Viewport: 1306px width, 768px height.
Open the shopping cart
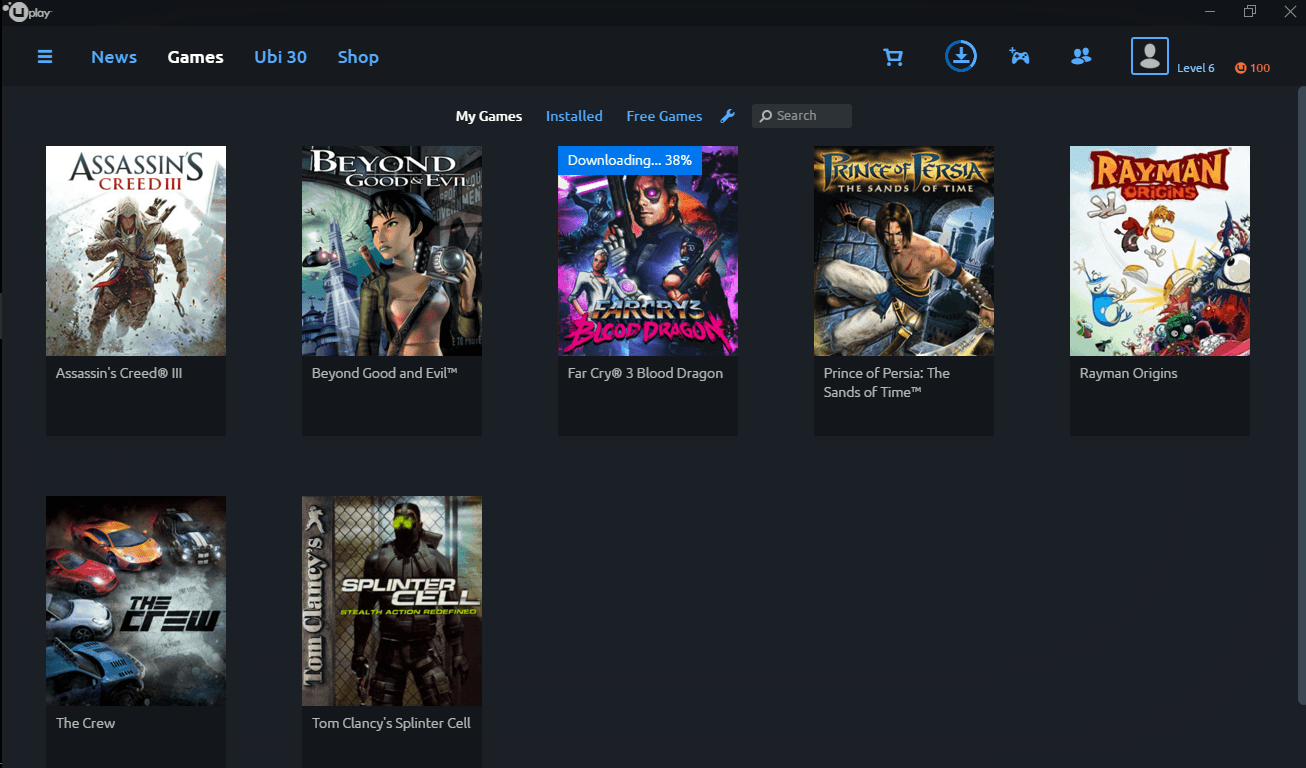coord(893,57)
